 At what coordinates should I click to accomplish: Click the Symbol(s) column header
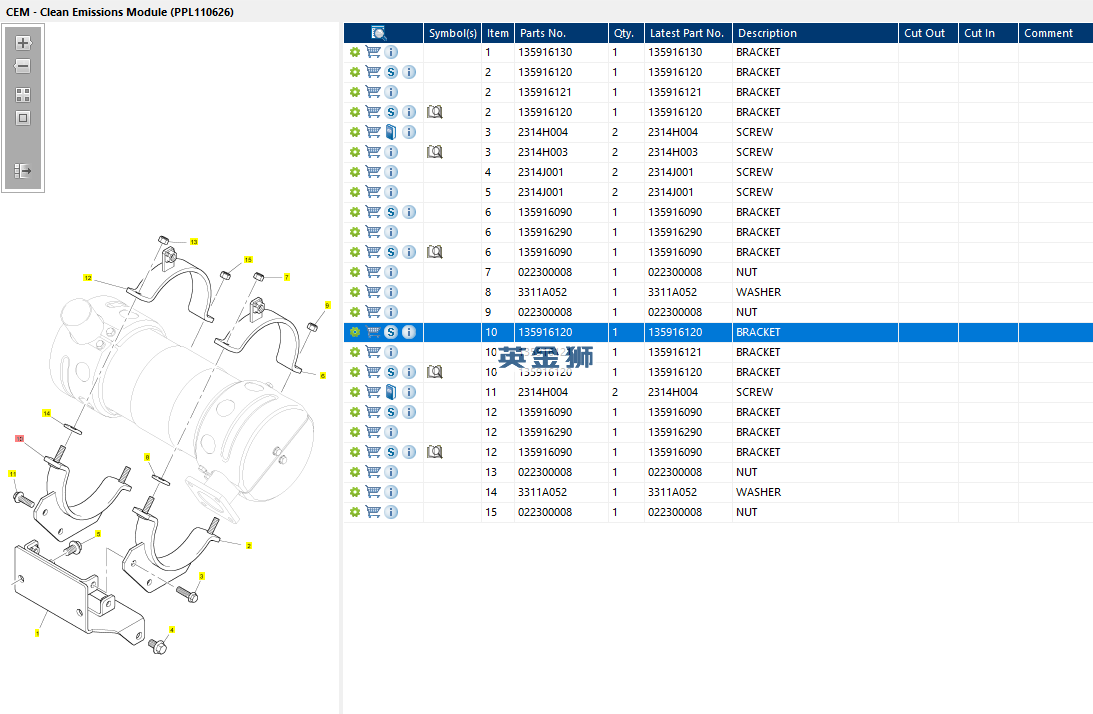tap(452, 33)
